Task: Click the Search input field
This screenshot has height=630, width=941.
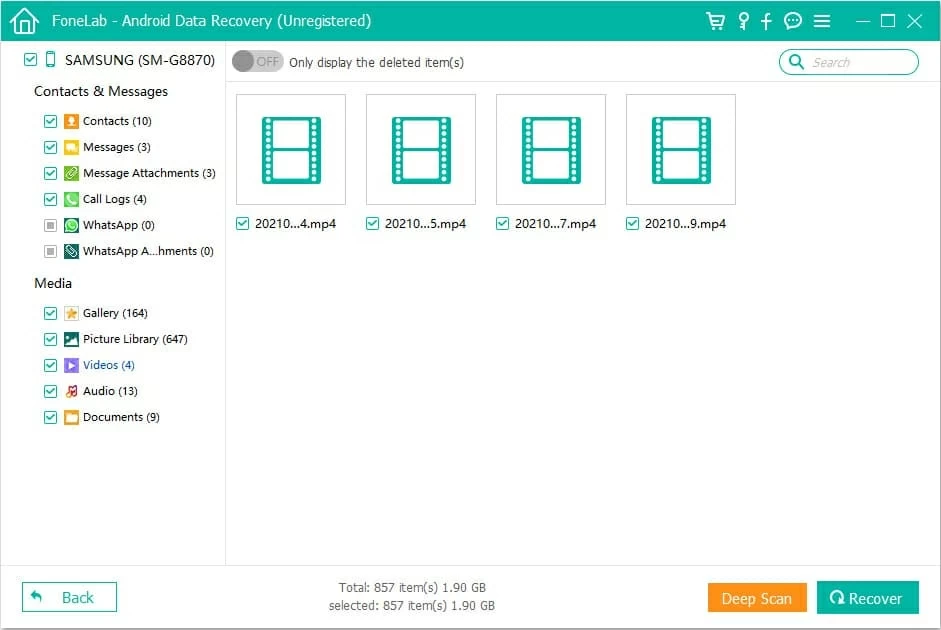Action: click(858, 62)
